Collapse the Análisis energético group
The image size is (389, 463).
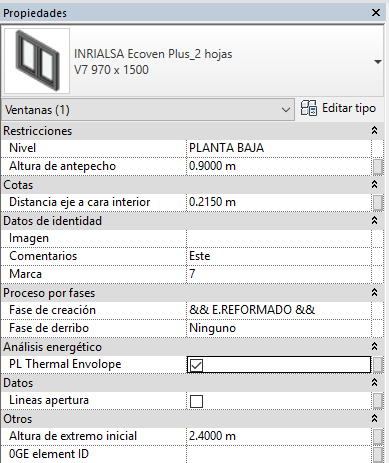pyautogui.click(x=374, y=346)
